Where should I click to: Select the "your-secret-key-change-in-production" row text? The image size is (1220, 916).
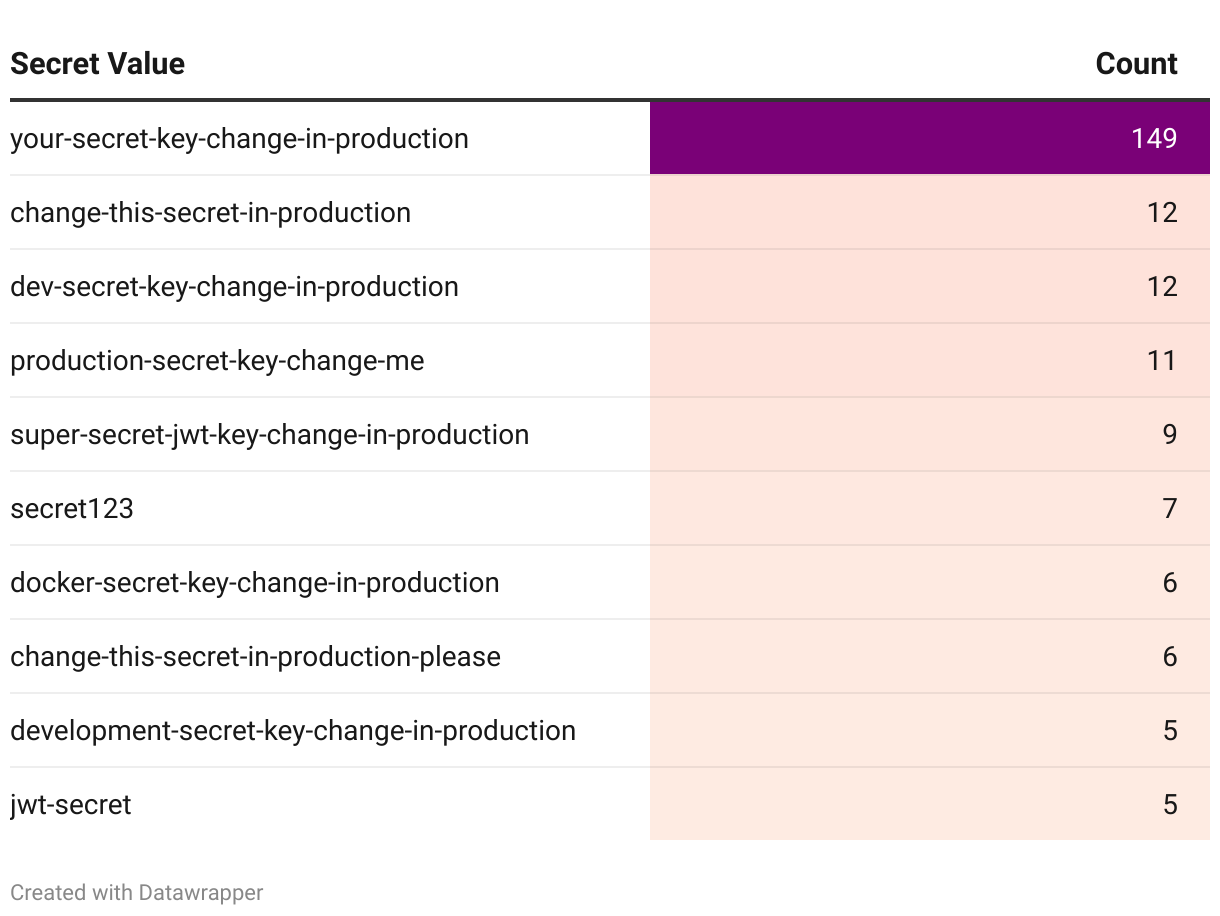(x=239, y=138)
